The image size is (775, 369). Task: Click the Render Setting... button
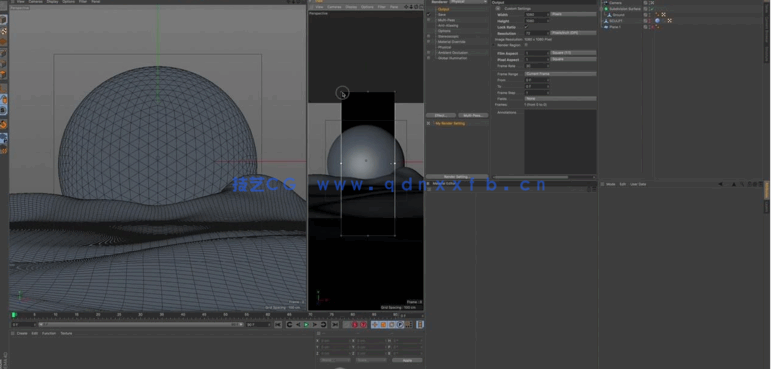click(456, 176)
